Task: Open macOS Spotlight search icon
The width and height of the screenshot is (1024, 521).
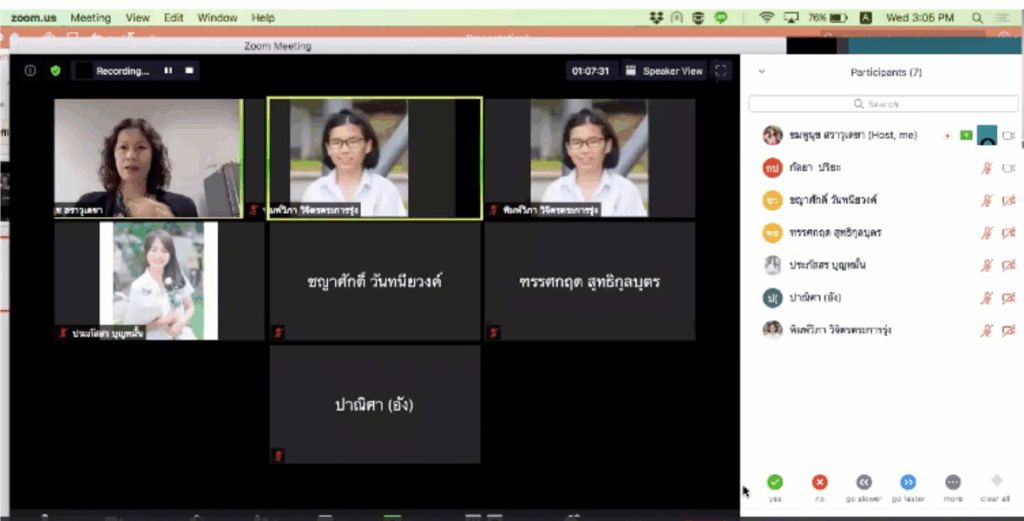Action: 977,17
